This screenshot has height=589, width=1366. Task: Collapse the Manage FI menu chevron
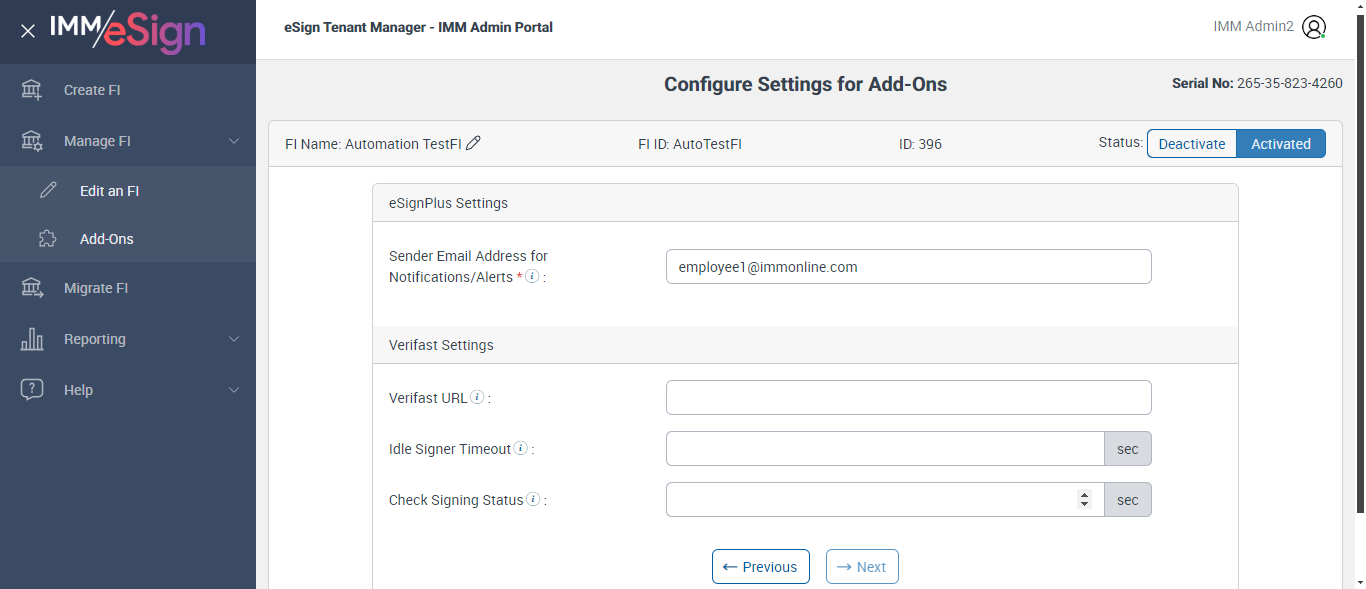[234, 141]
